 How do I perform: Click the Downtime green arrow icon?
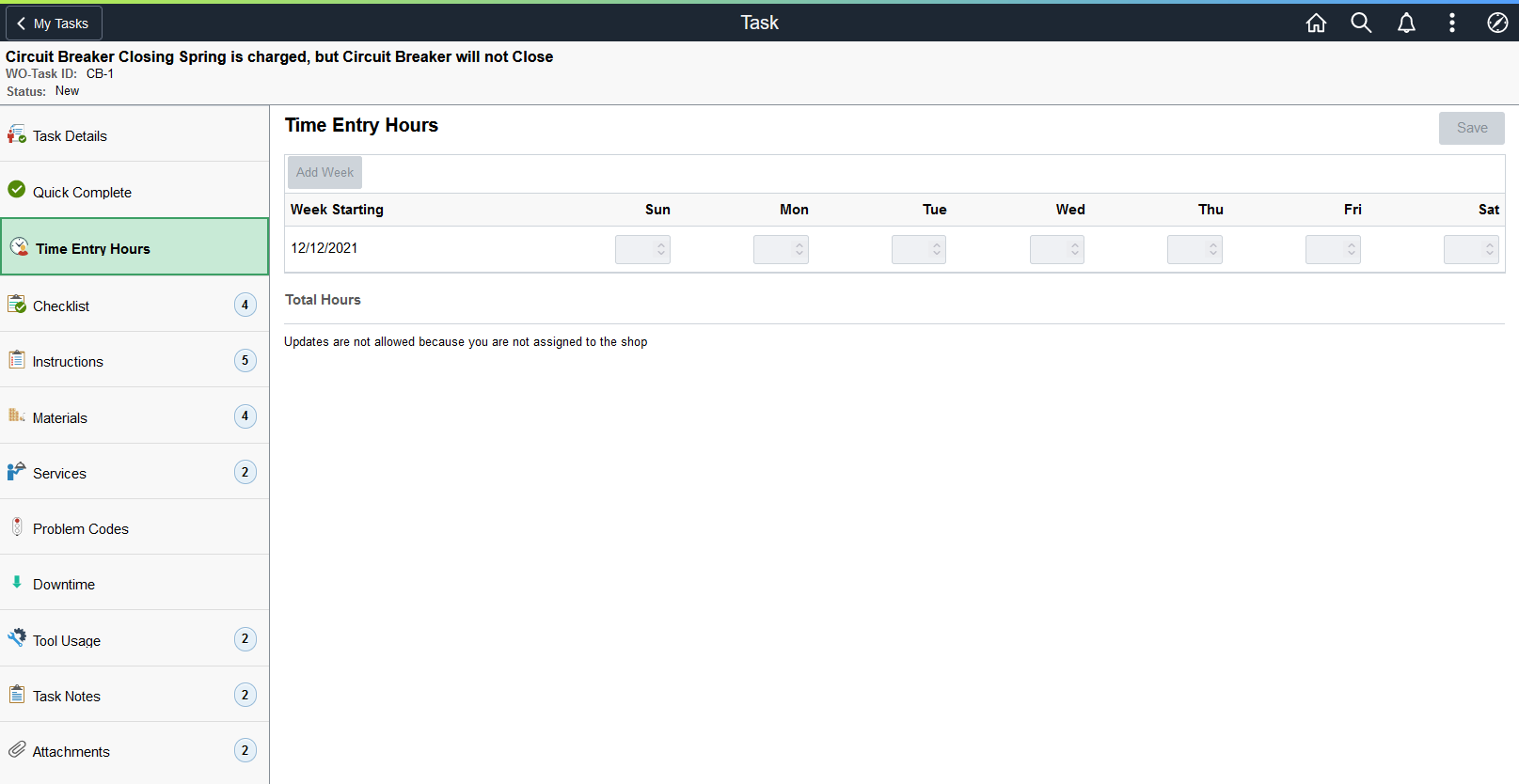(x=17, y=582)
